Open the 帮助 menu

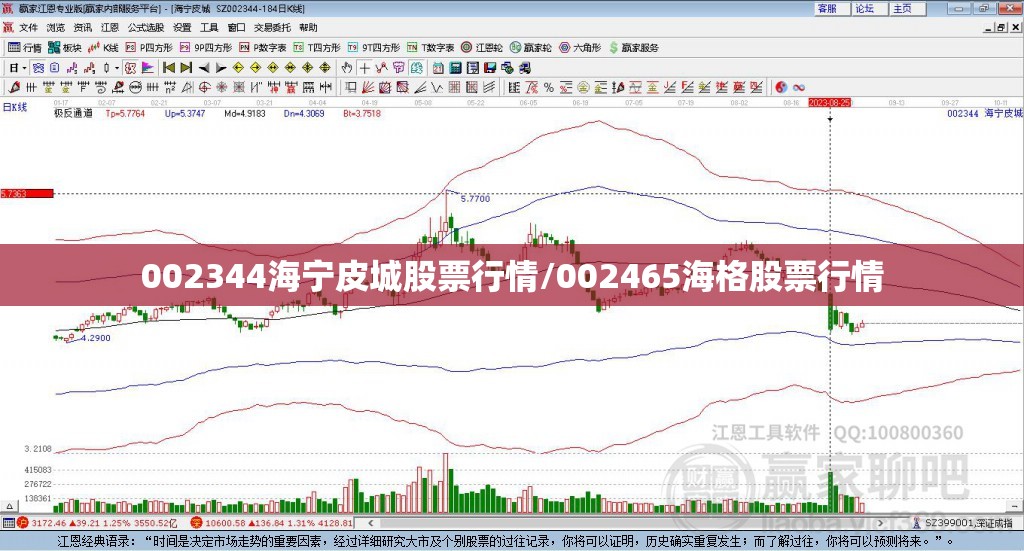(308, 27)
